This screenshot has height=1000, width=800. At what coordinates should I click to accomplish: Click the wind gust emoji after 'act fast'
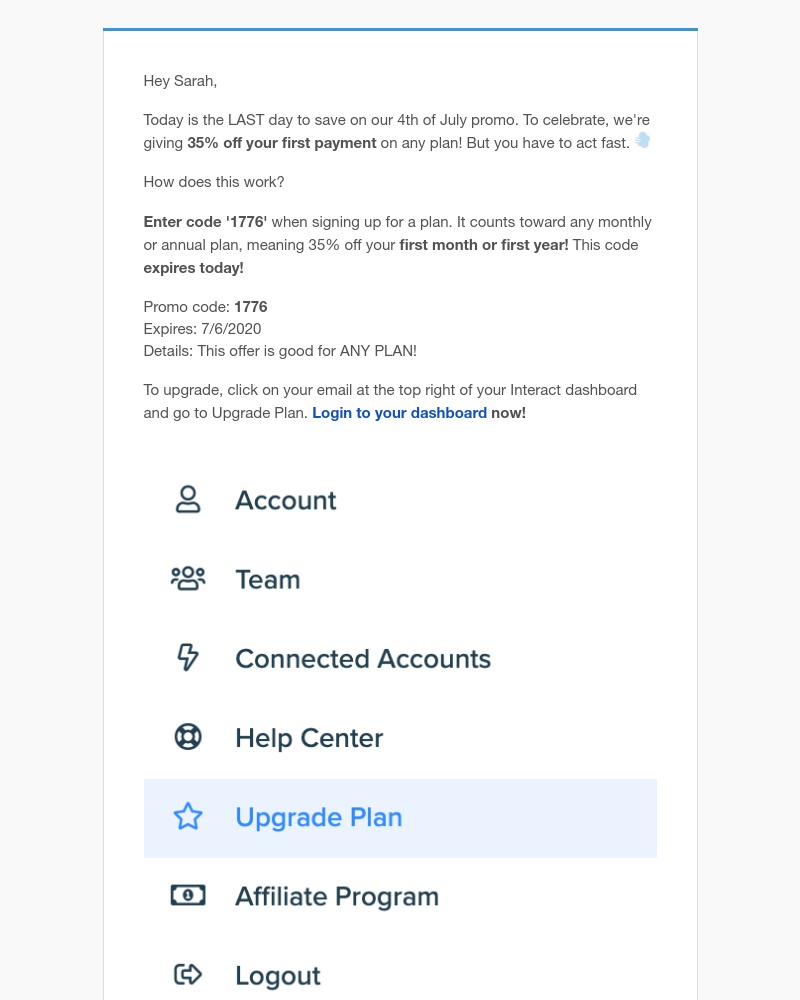[642, 140]
